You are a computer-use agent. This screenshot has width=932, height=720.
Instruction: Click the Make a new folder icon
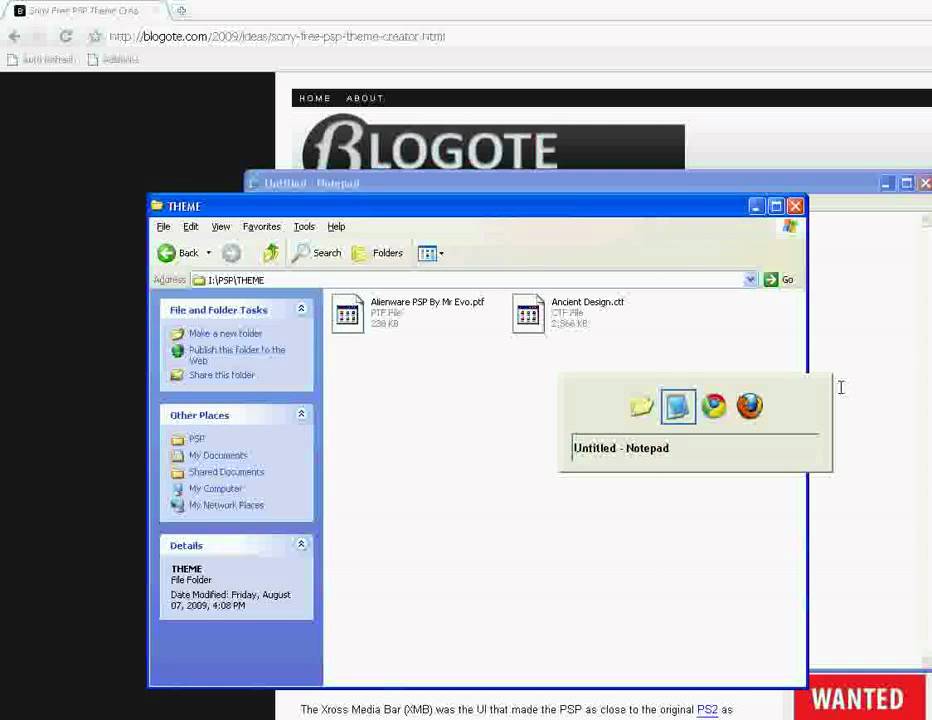[178, 334]
